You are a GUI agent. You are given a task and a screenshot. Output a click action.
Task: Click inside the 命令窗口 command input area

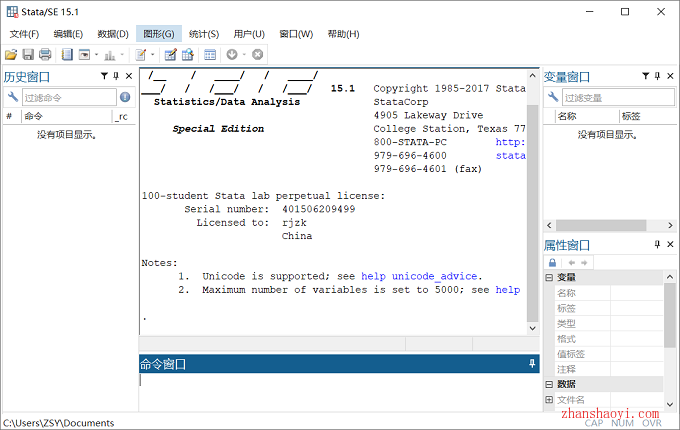[339, 391]
